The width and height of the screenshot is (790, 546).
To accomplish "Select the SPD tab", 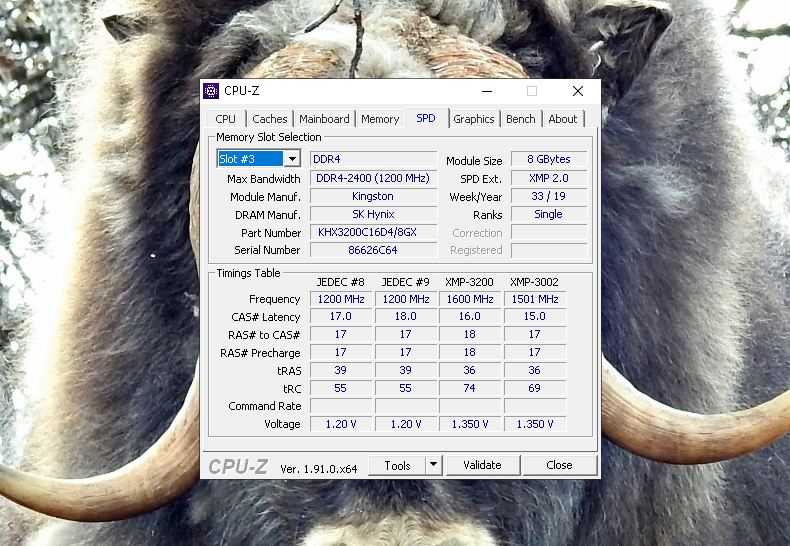I will pyautogui.click(x=426, y=118).
